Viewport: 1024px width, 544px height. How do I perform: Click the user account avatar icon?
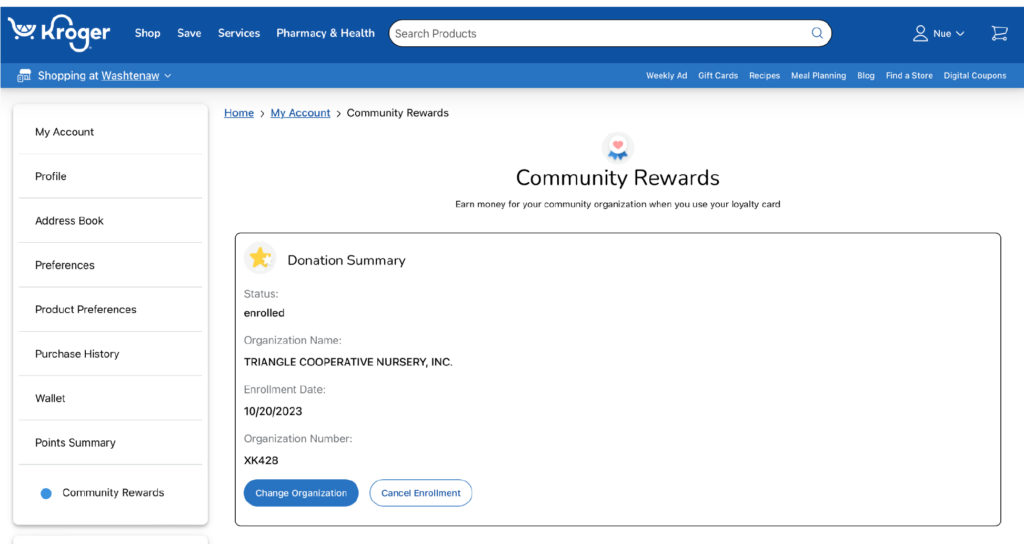point(920,33)
